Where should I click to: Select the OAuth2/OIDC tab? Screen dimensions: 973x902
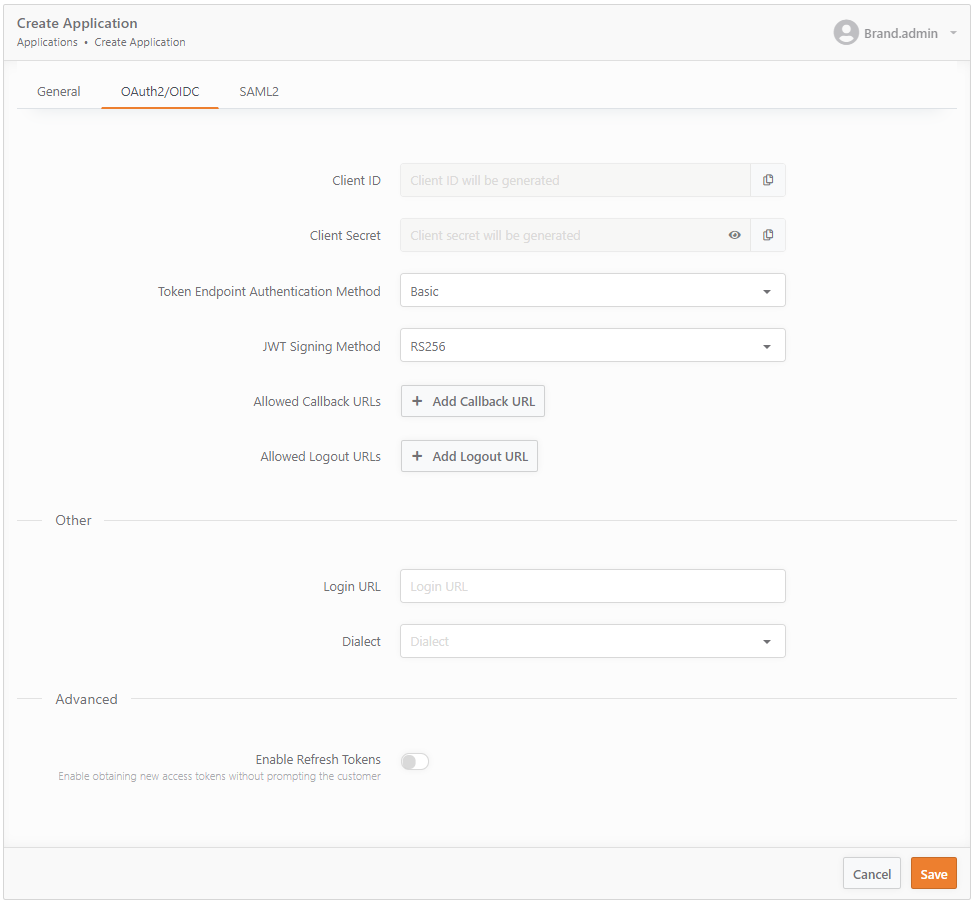click(160, 91)
